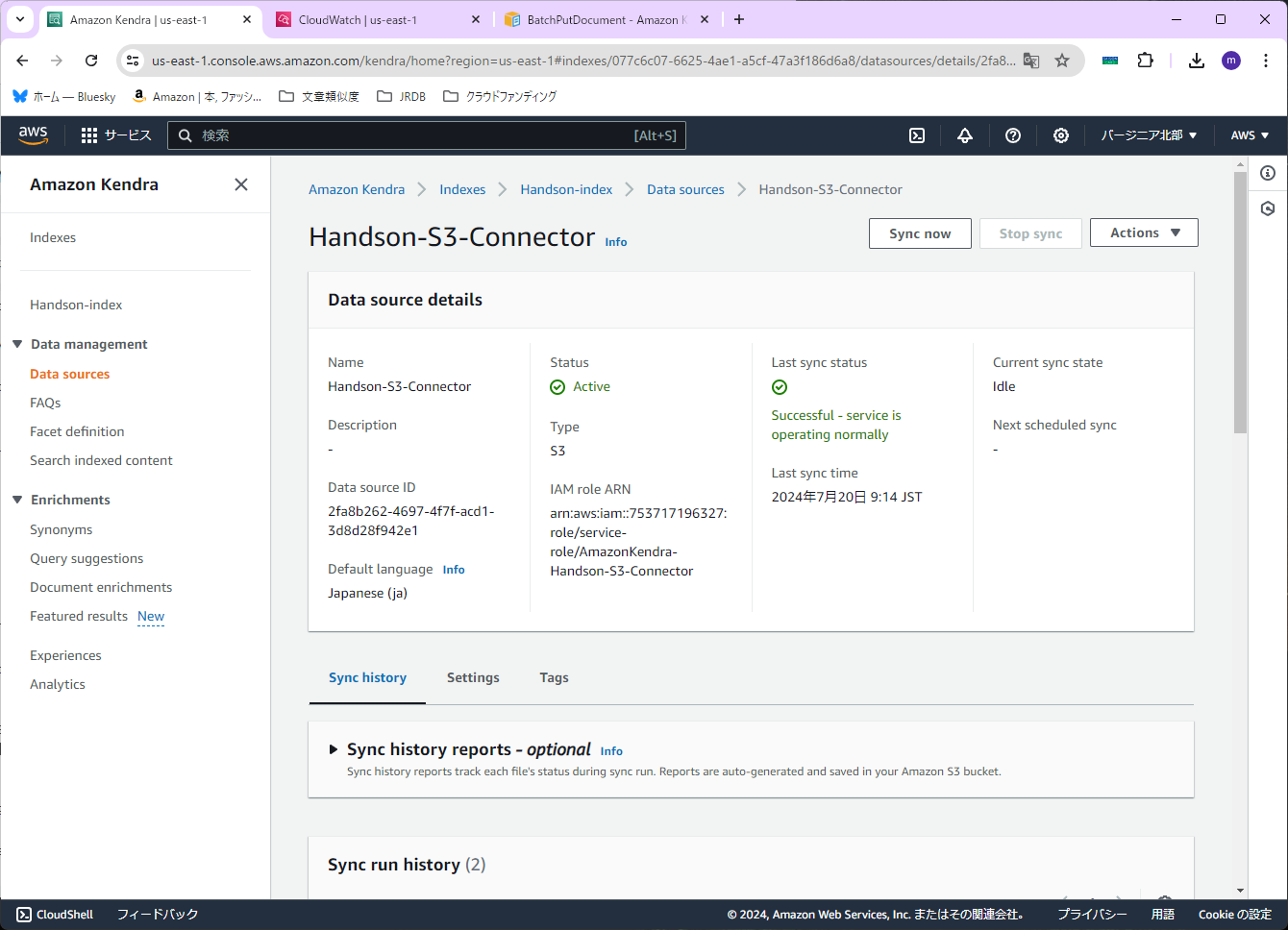Click the Indexes breadcrumb link
The image size is (1288, 930).
pos(462,189)
